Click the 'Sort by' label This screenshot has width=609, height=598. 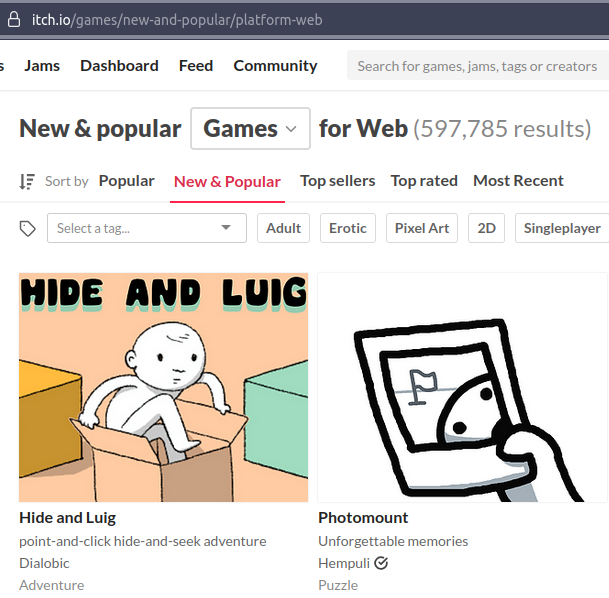tap(67, 181)
